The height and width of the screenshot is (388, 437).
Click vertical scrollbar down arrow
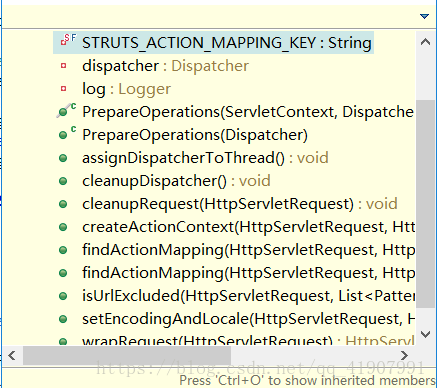425,334
